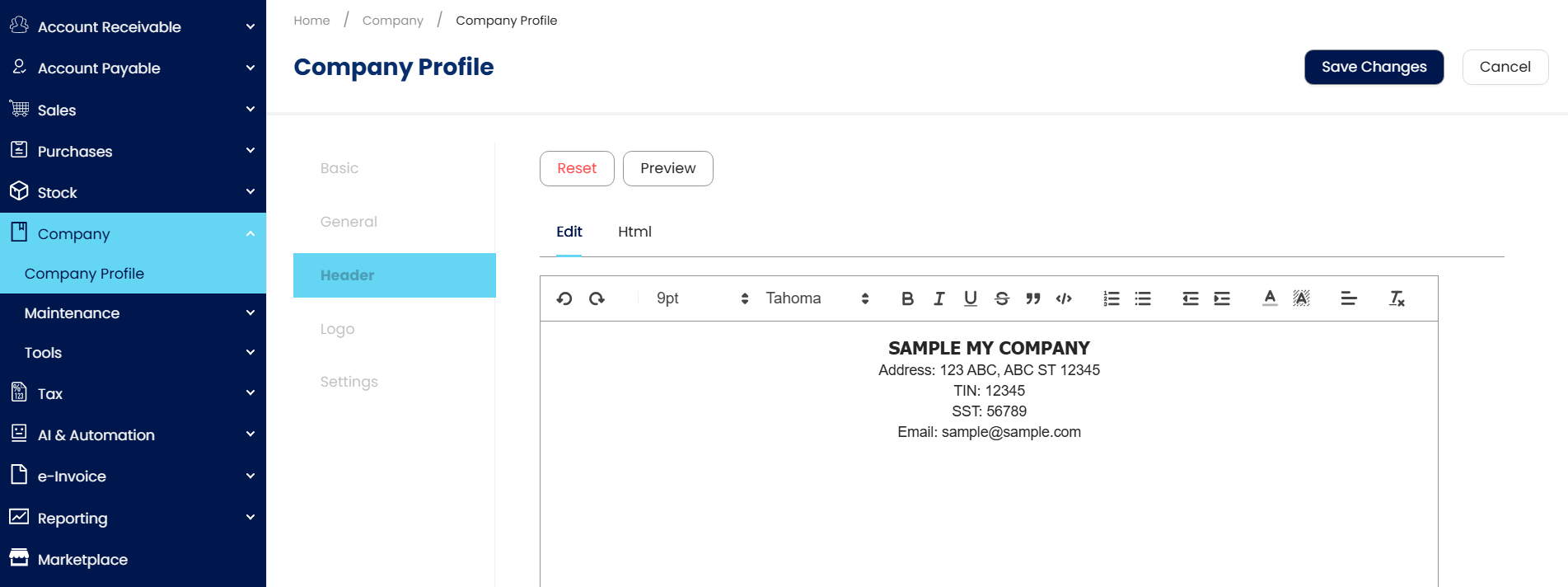1568x587 pixels.
Task: Switch to the Html tab
Action: 634,232
